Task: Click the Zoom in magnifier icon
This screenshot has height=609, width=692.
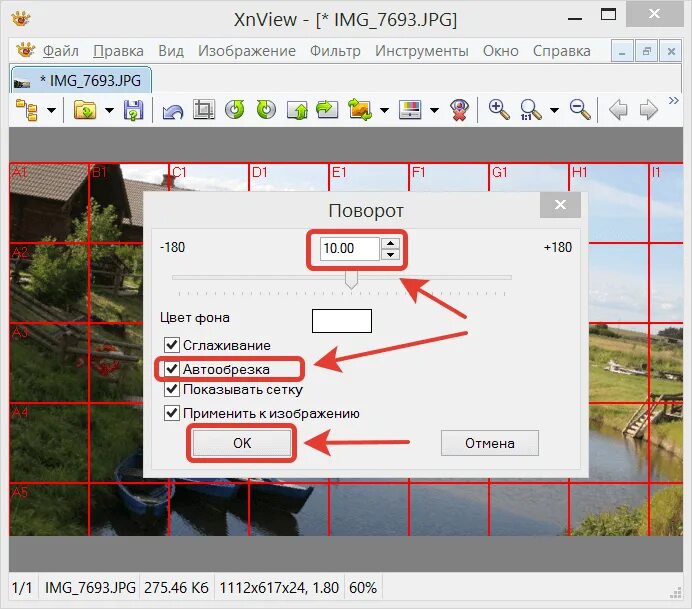Action: [499, 109]
